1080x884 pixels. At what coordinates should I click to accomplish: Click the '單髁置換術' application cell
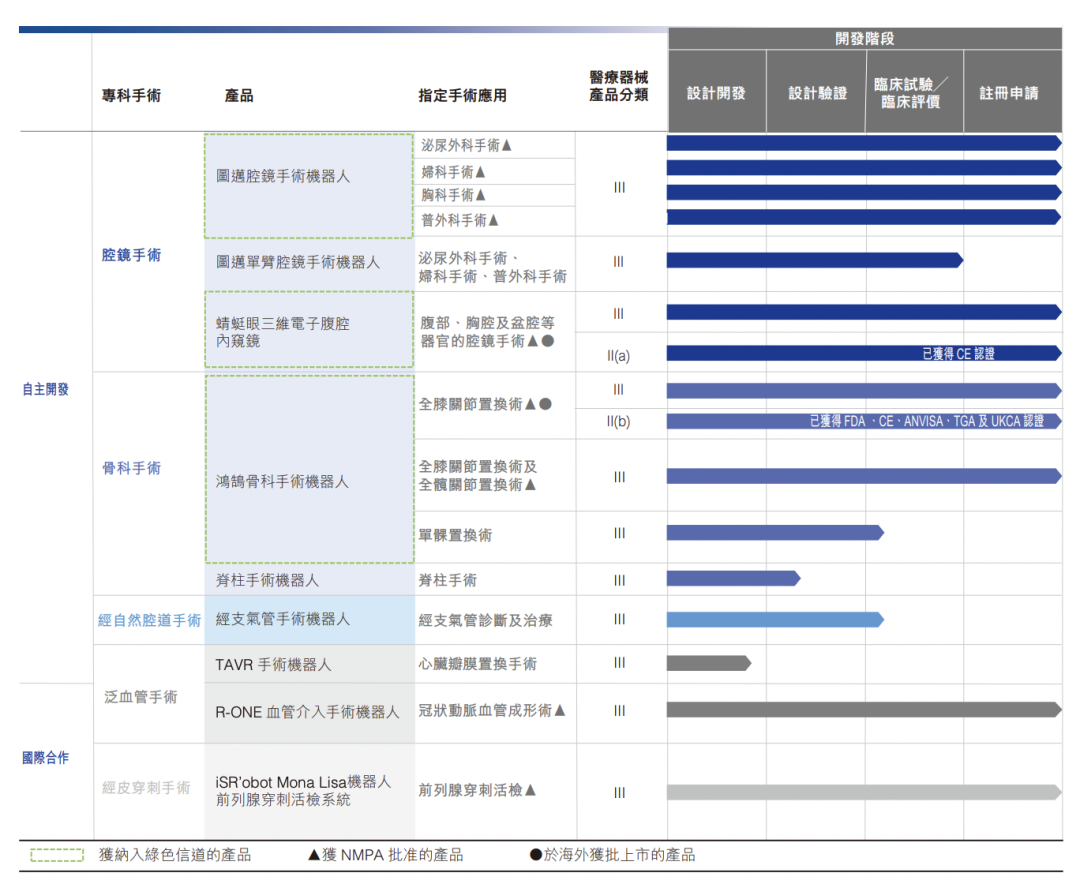tap(455, 535)
